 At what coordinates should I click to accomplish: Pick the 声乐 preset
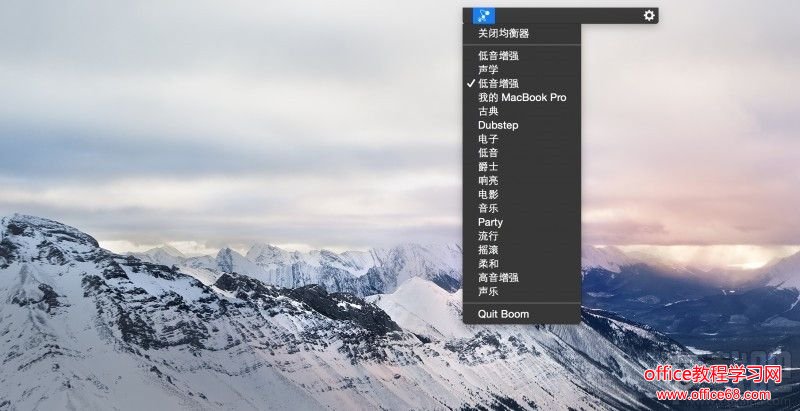(x=521, y=292)
